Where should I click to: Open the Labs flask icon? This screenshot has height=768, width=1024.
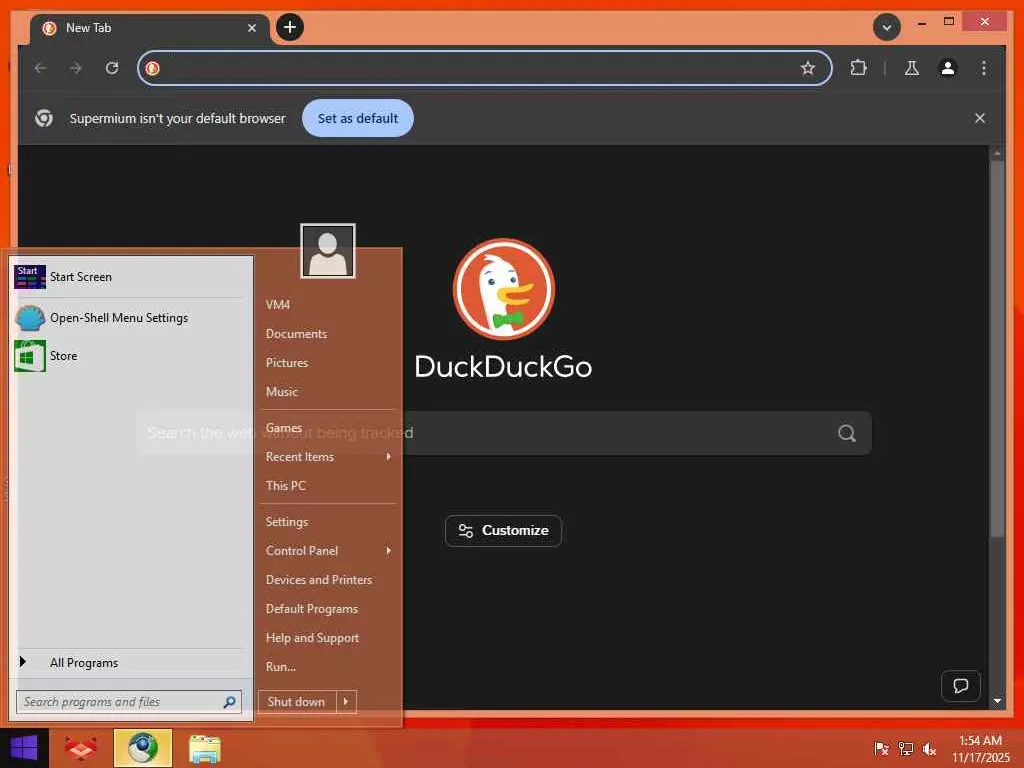click(912, 68)
